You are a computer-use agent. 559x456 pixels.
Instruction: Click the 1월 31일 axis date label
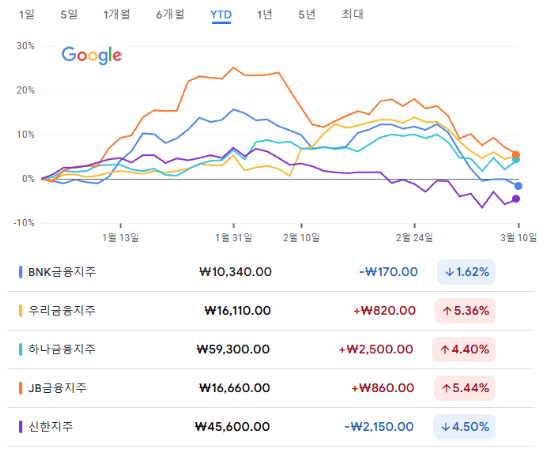click(x=234, y=237)
